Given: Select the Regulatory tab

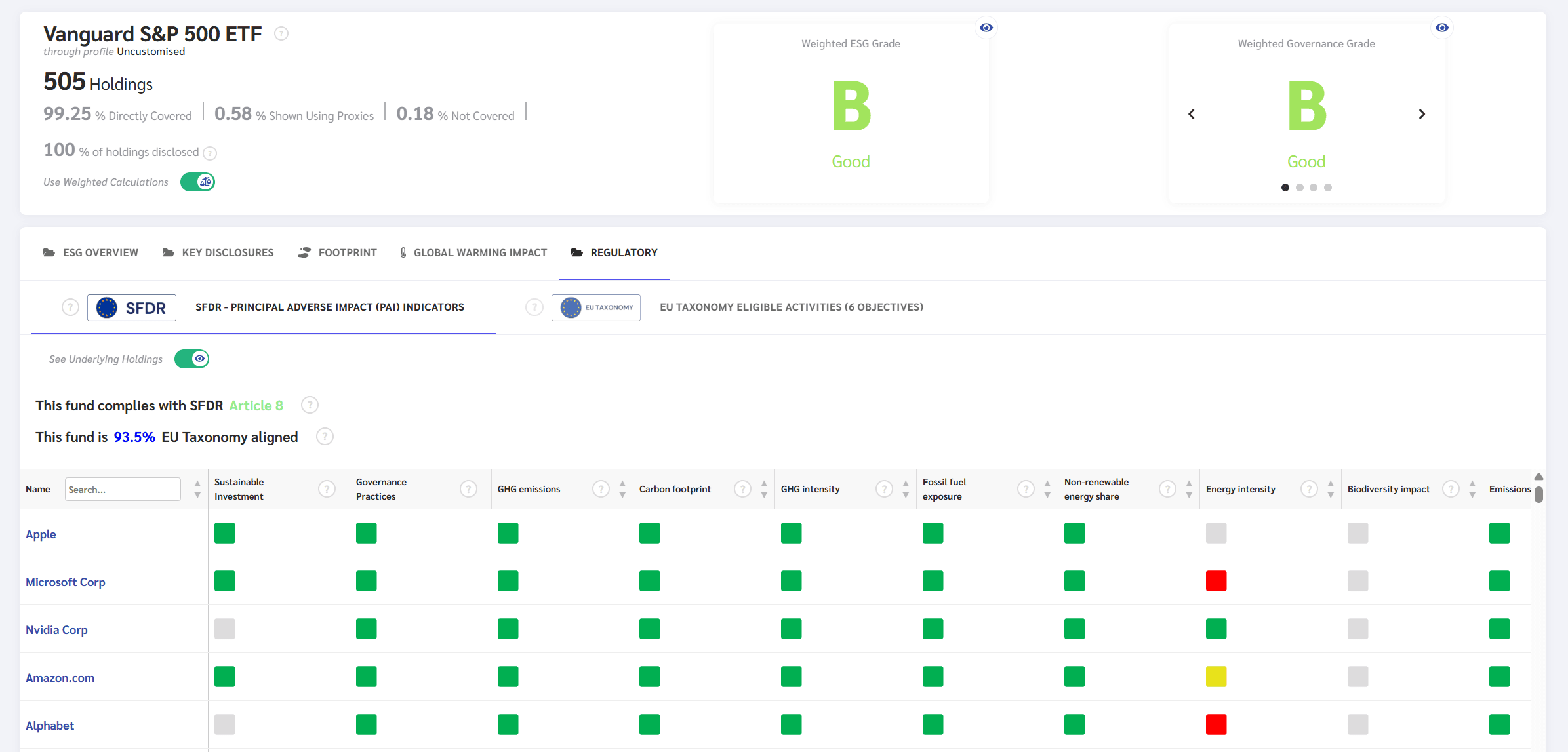Looking at the screenshot, I should coord(614,252).
